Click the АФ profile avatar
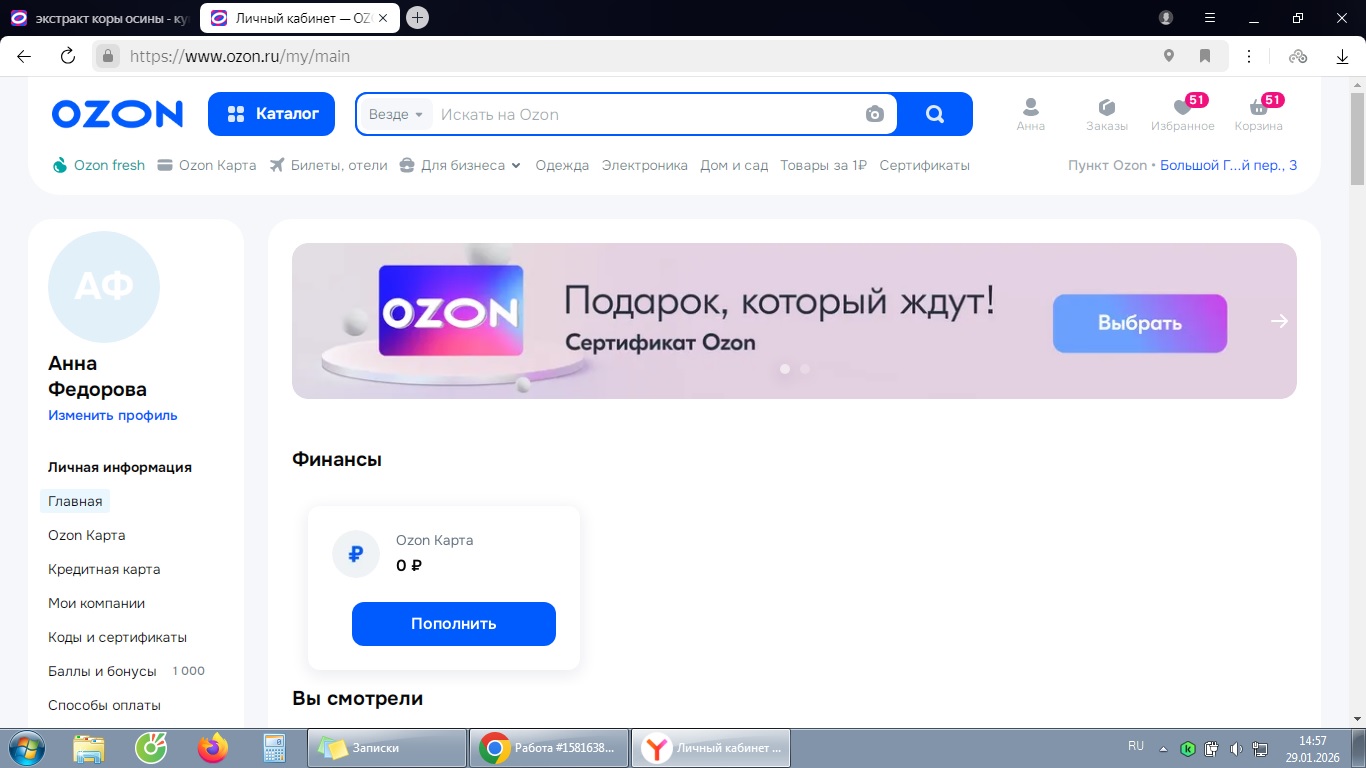Viewport: 1366px width, 768px height. point(104,287)
